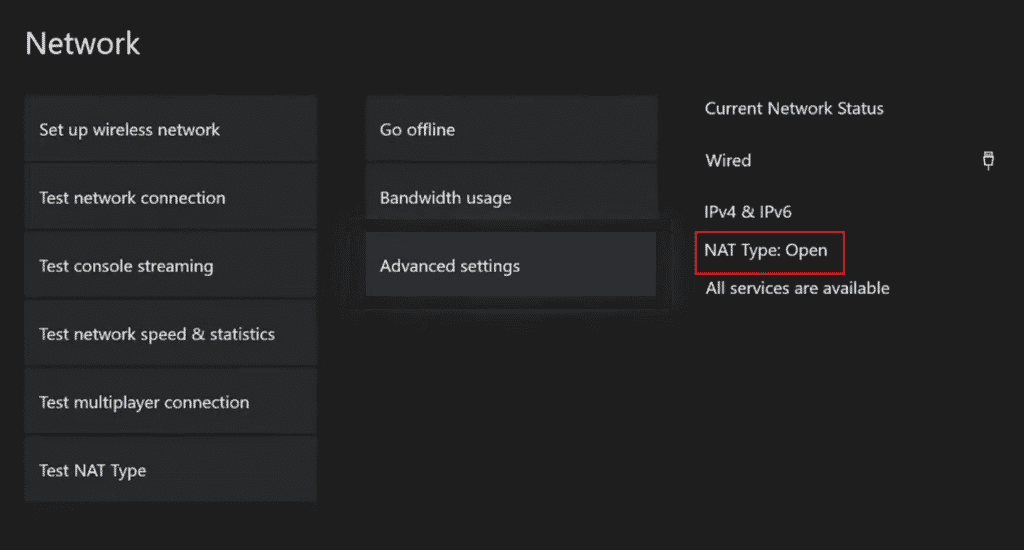Click the NAT Type label text
Image resolution: width=1024 pixels, height=550 pixels.
tap(742, 250)
